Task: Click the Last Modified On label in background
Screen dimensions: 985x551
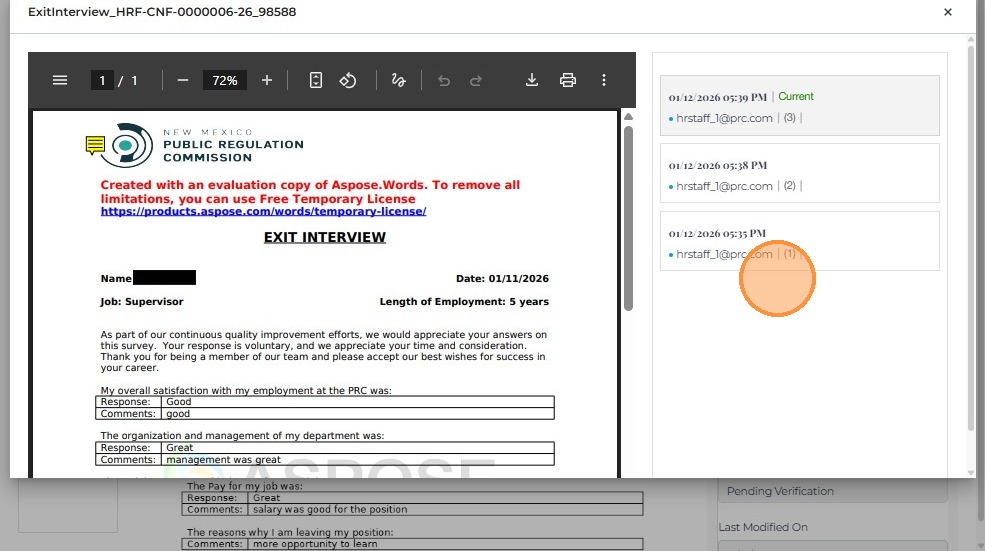Action: [x=763, y=527]
